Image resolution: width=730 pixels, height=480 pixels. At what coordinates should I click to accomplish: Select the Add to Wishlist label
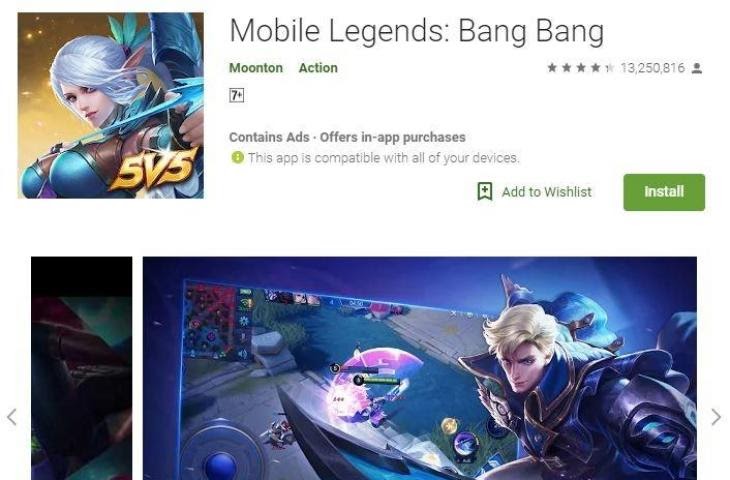click(547, 192)
